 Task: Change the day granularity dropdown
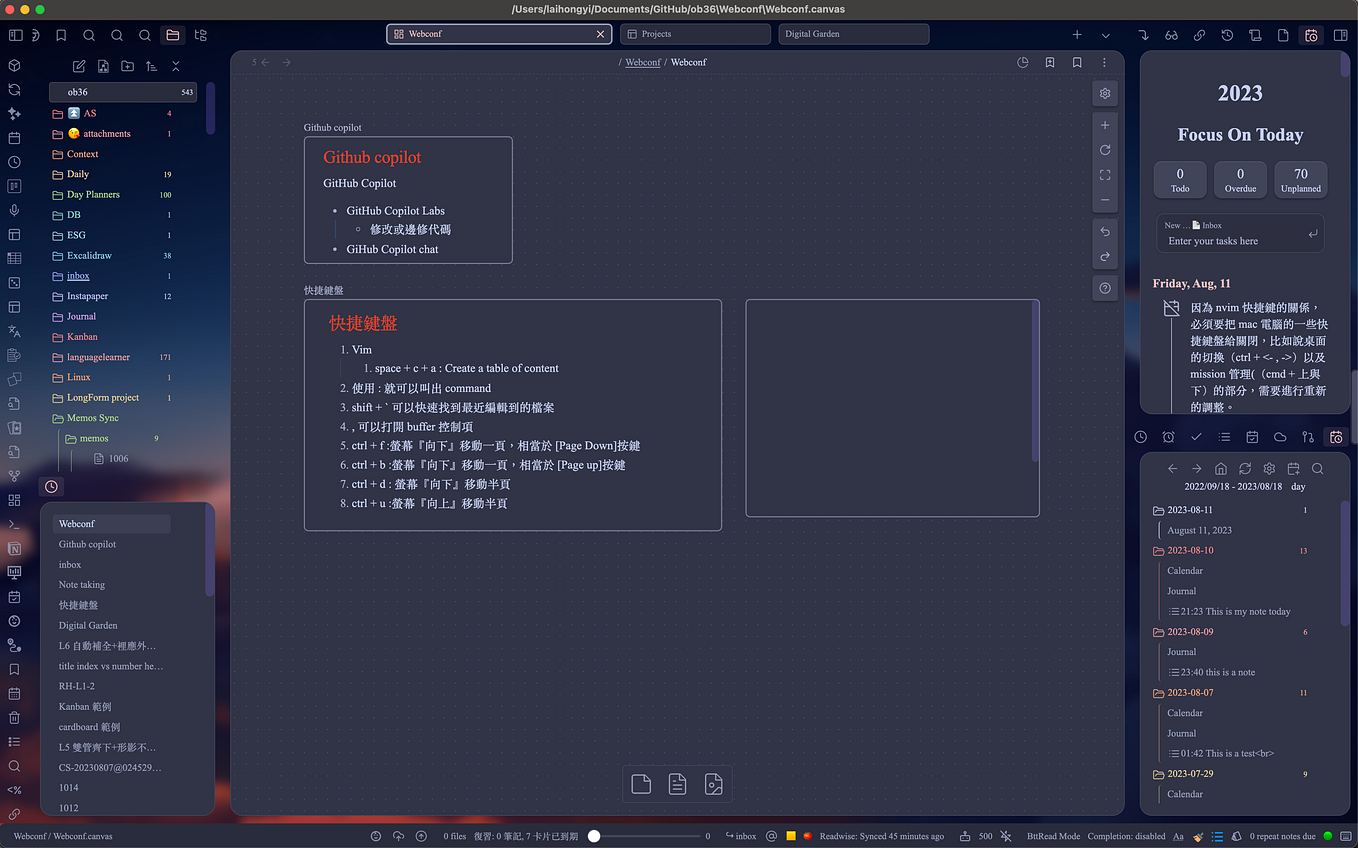[x=1297, y=487]
